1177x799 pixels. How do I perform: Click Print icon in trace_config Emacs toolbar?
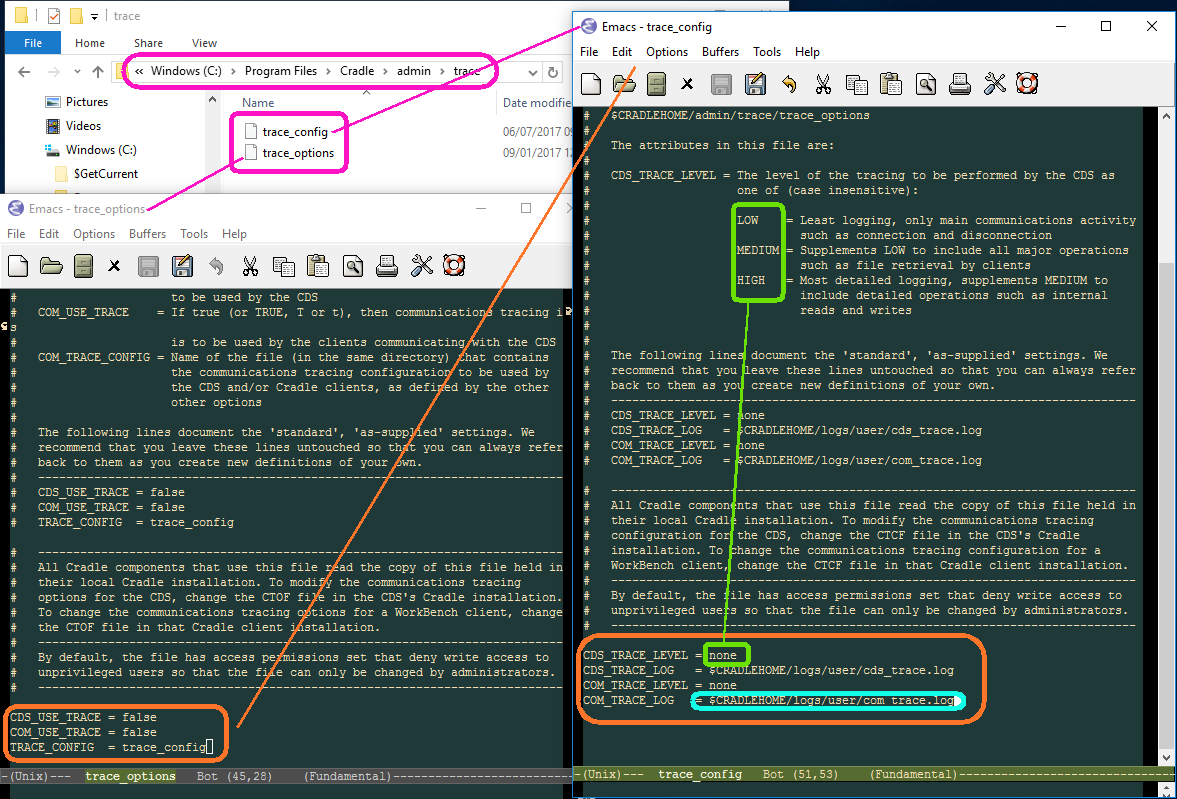click(x=959, y=84)
